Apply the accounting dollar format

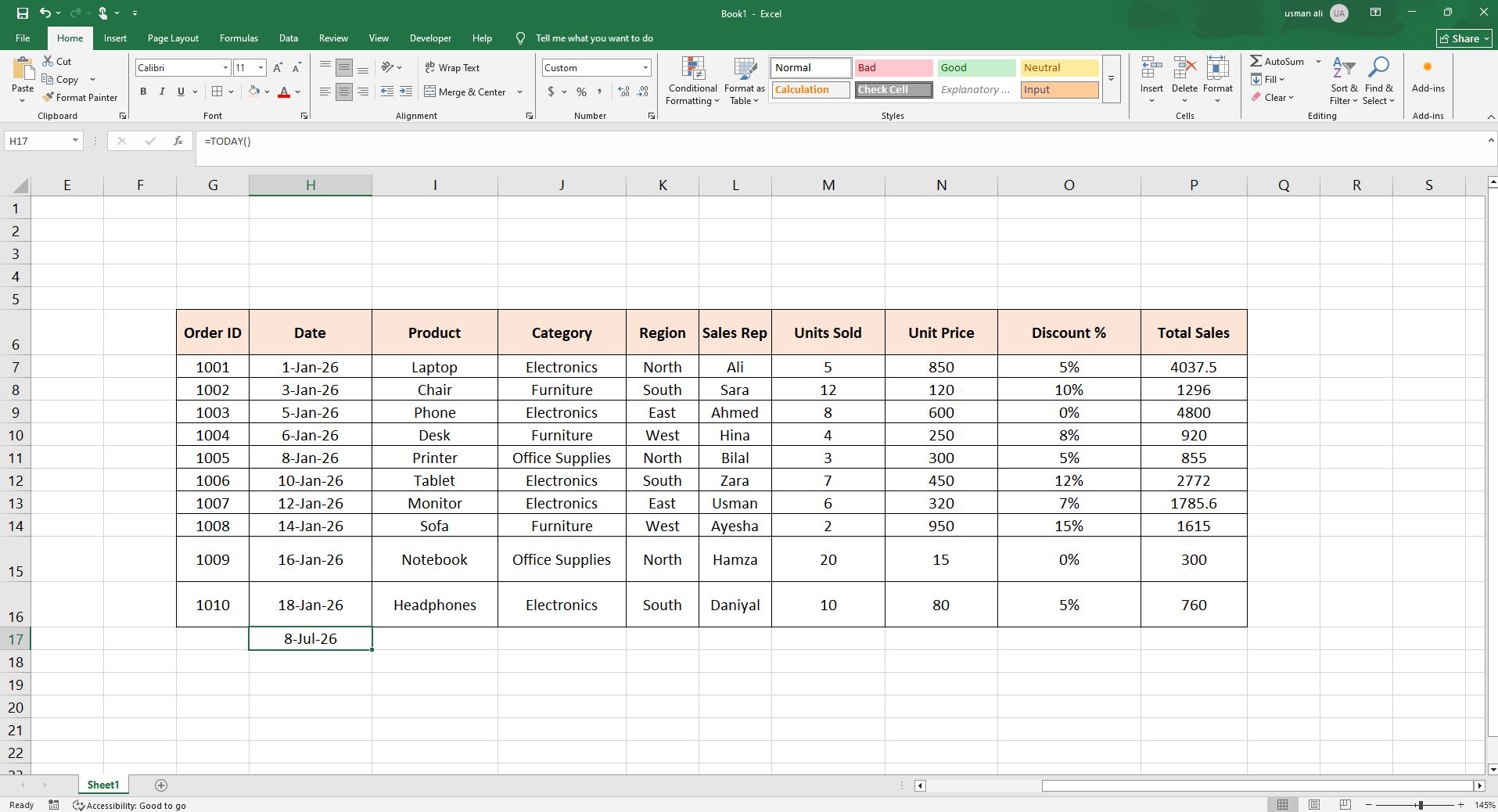551,92
